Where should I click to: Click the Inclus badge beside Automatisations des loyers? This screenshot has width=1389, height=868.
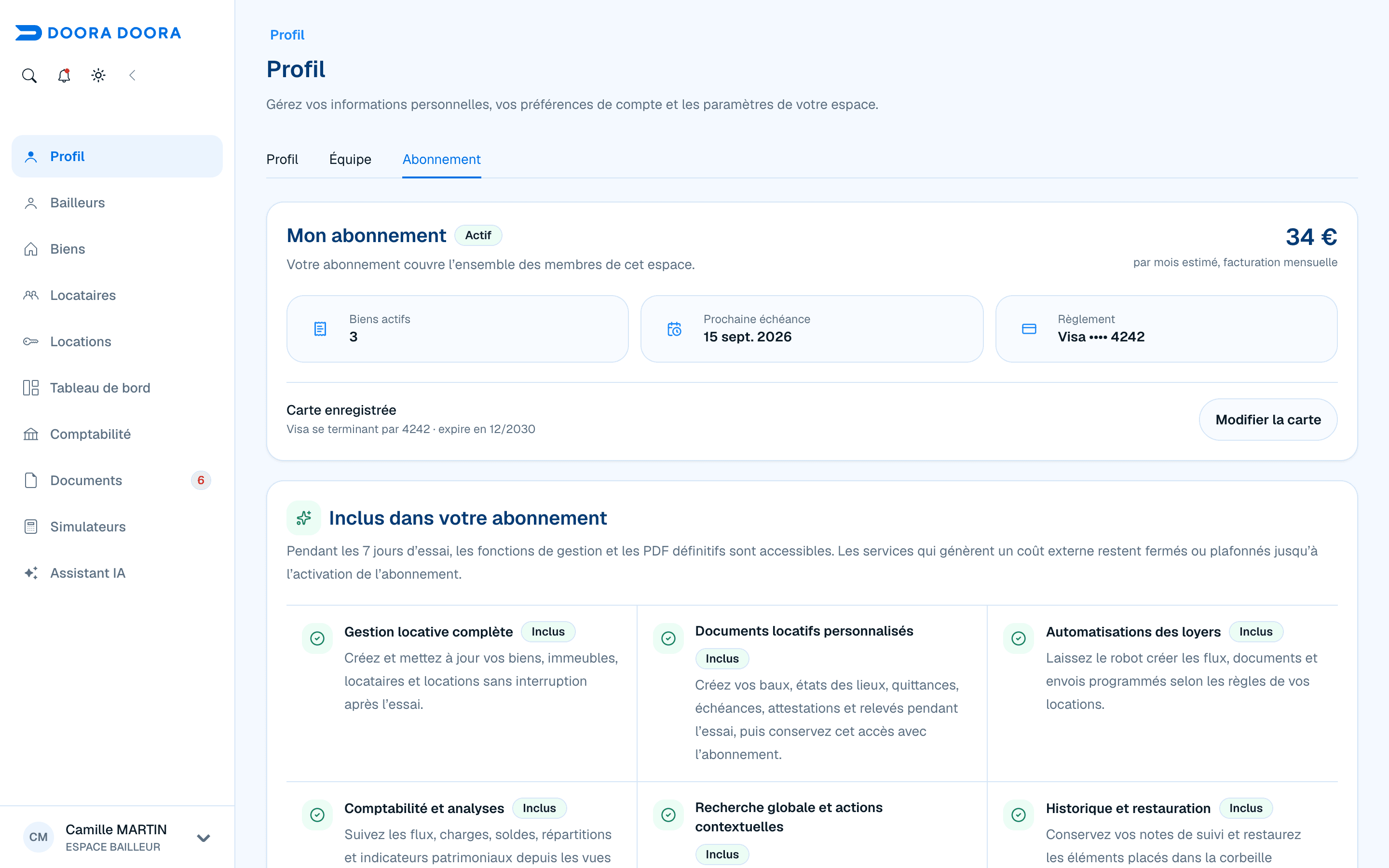pyautogui.click(x=1256, y=632)
